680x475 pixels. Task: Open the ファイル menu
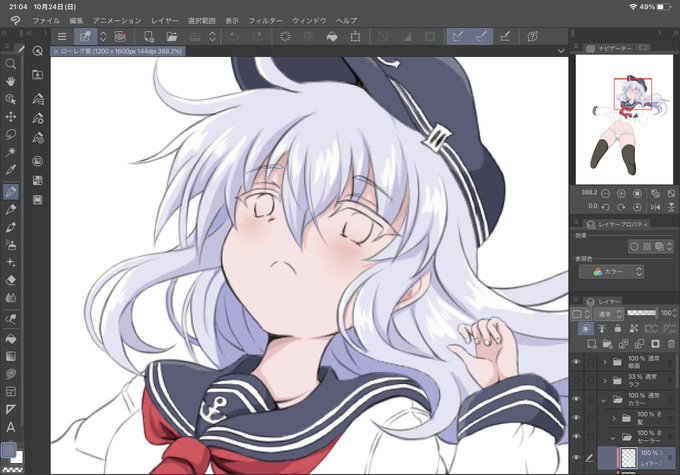[46, 20]
